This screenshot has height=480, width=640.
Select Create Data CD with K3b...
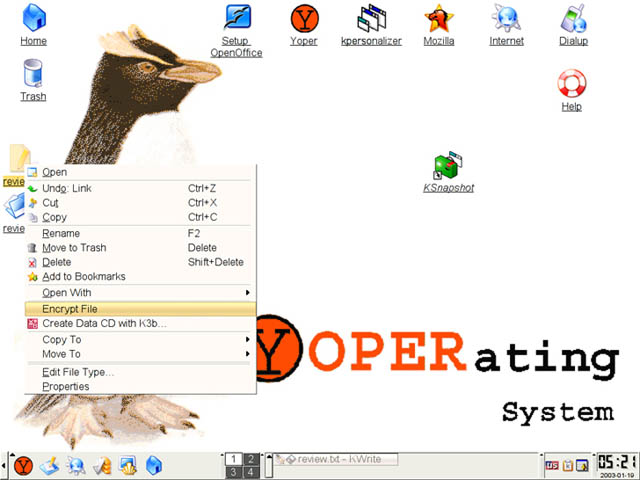pyautogui.click(x=141, y=323)
